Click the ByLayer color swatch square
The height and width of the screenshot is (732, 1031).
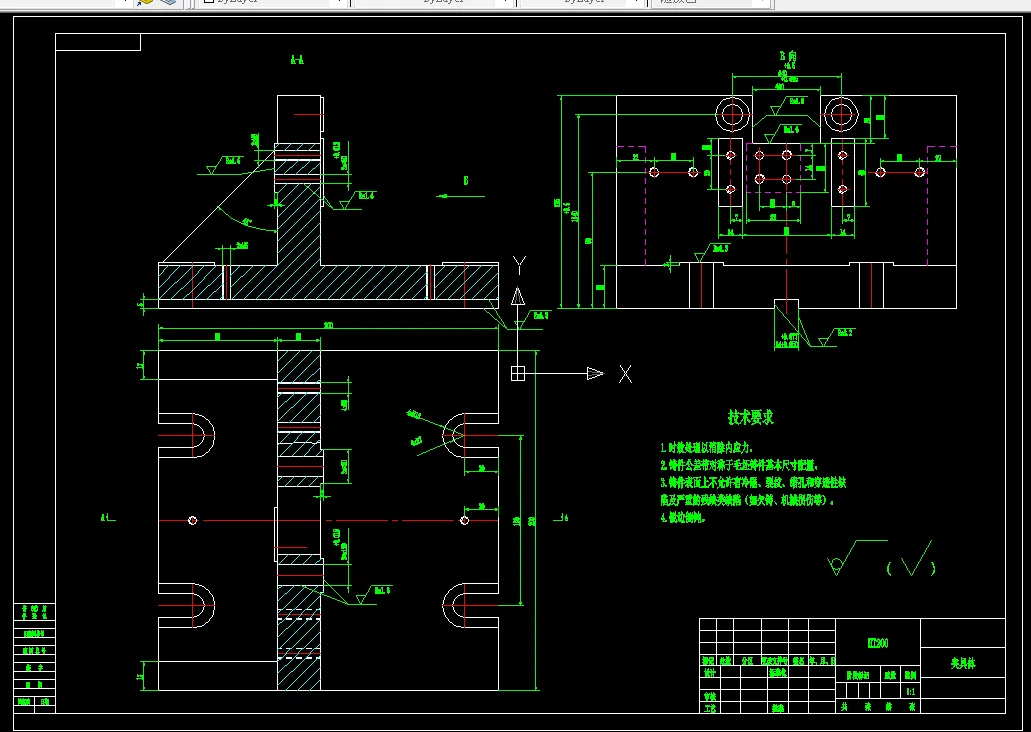(208, 1)
